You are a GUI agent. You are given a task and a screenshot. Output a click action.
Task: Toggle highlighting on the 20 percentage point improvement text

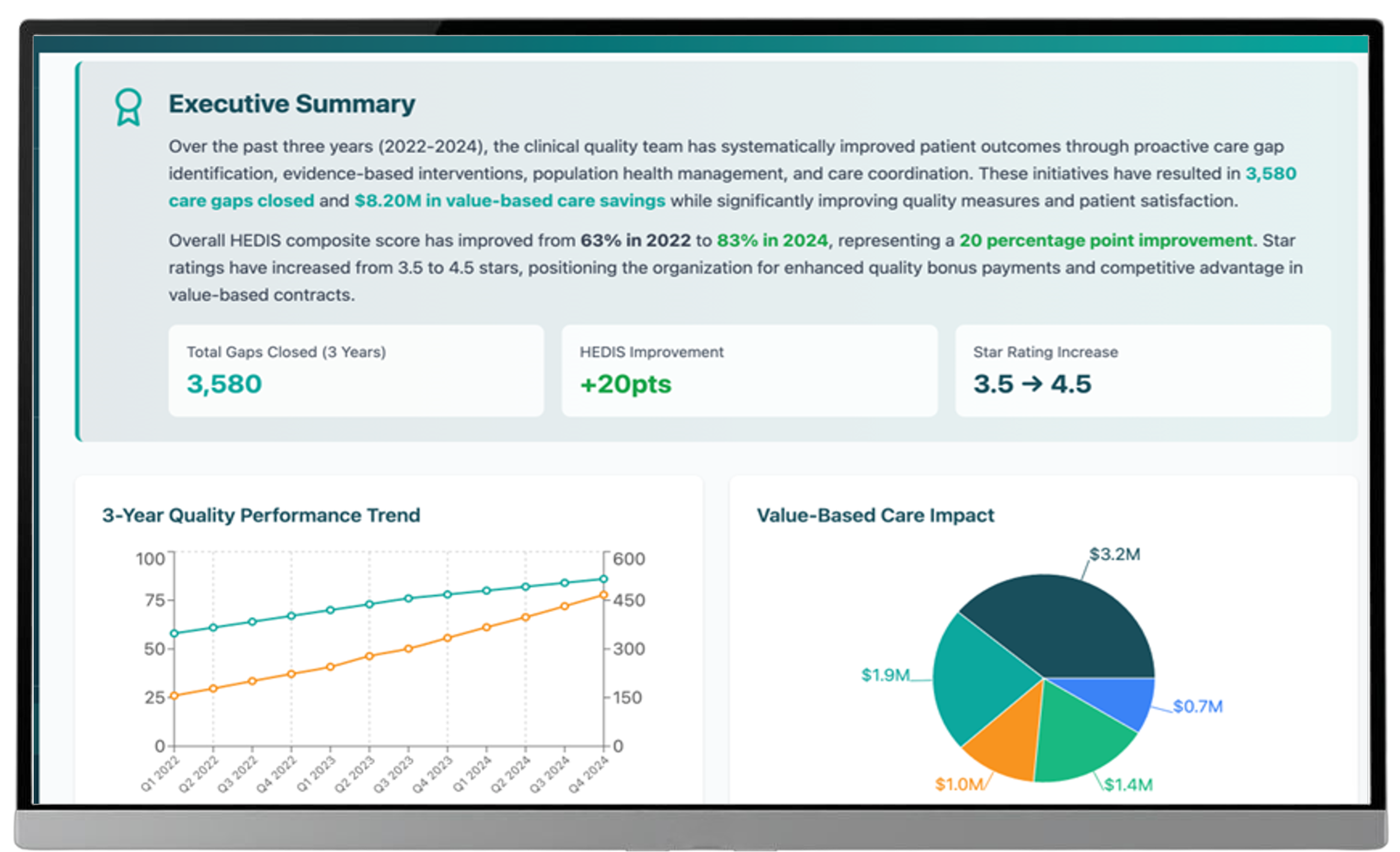[x=1108, y=240]
